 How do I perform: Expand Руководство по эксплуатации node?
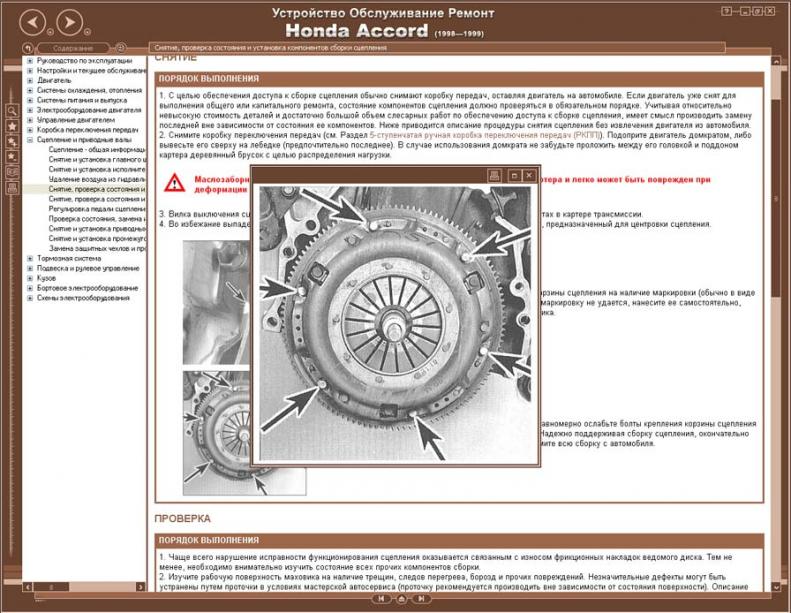[x=30, y=61]
